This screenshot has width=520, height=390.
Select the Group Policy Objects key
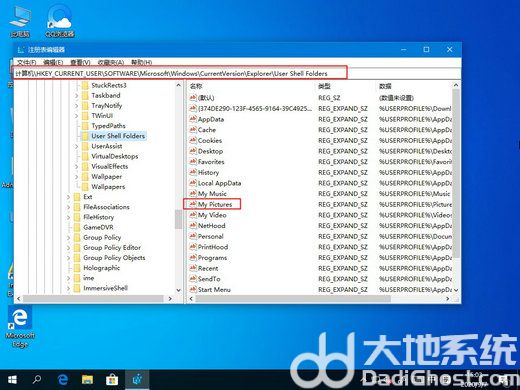point(114,258)
